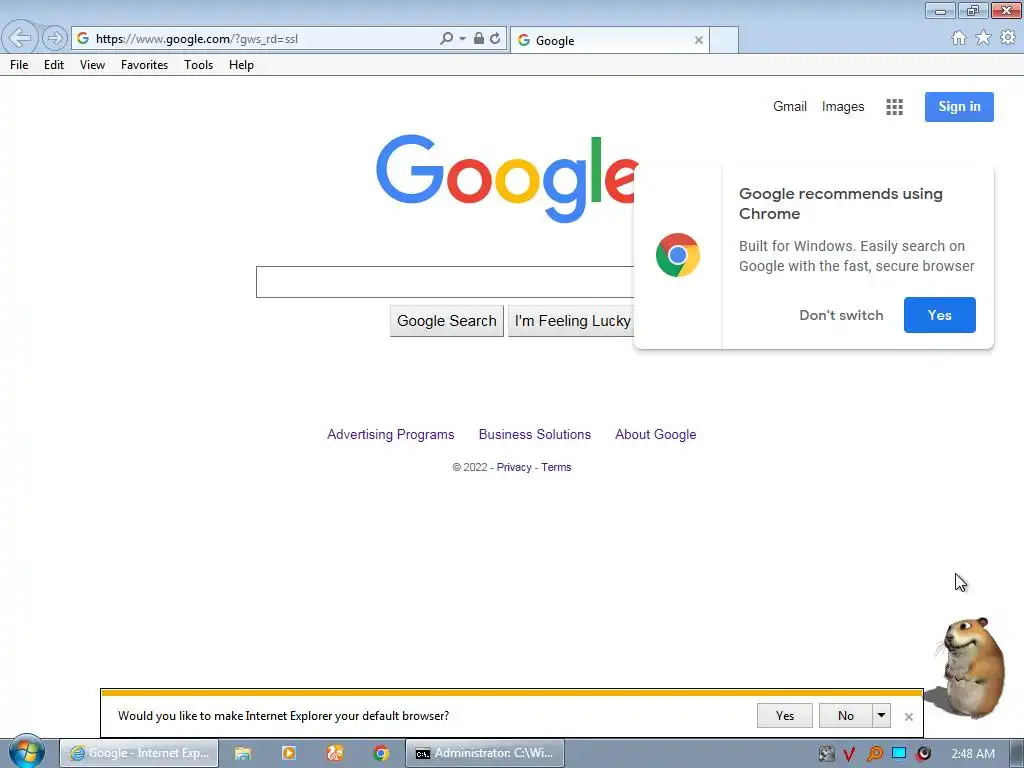Screen dimensions: 1024x768
Task: Click the Chrome logo in the popup
Action: click(x=678, y=255)
